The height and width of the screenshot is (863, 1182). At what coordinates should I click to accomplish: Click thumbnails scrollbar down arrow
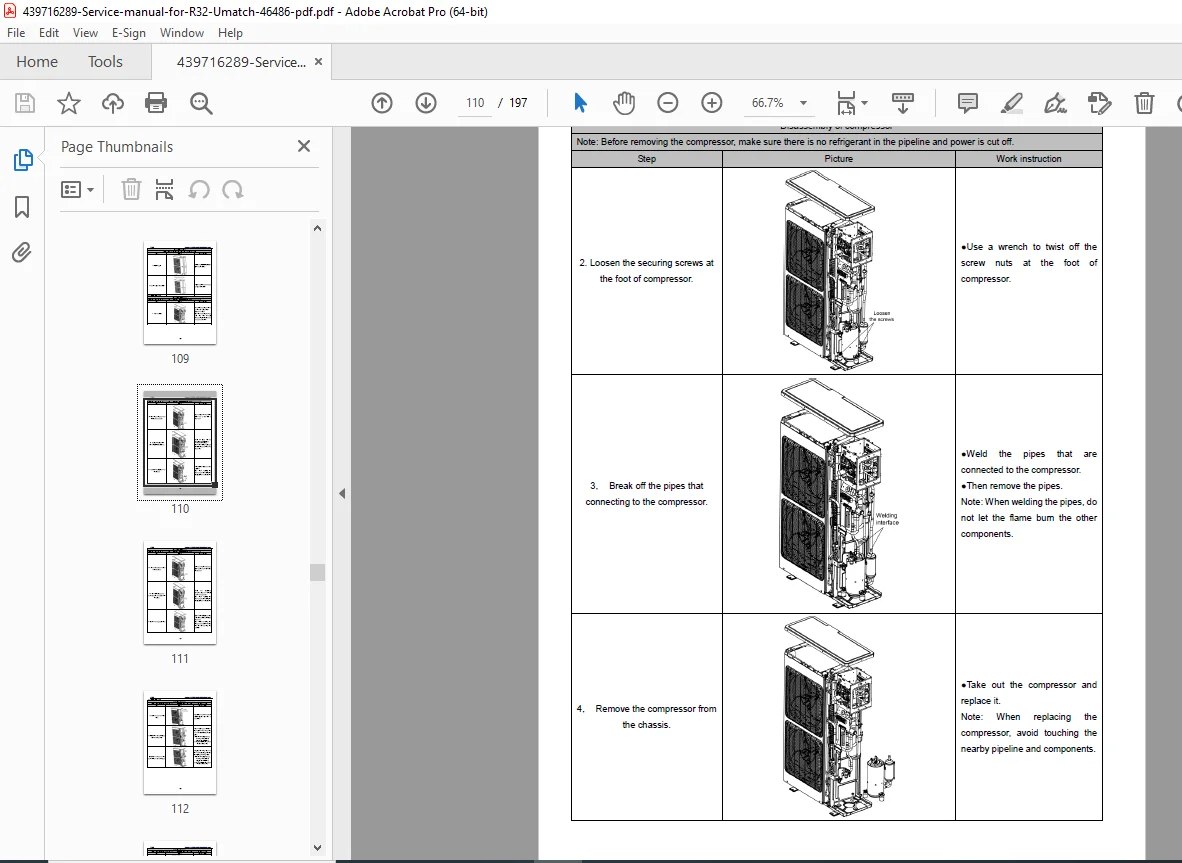[x=317, y=848]
